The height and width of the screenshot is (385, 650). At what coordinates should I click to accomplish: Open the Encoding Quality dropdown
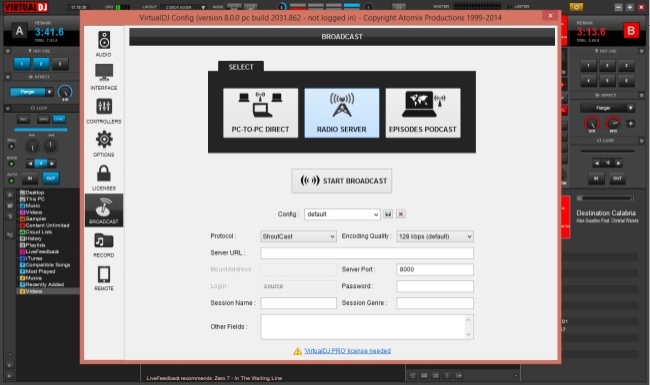coord(435,236)
